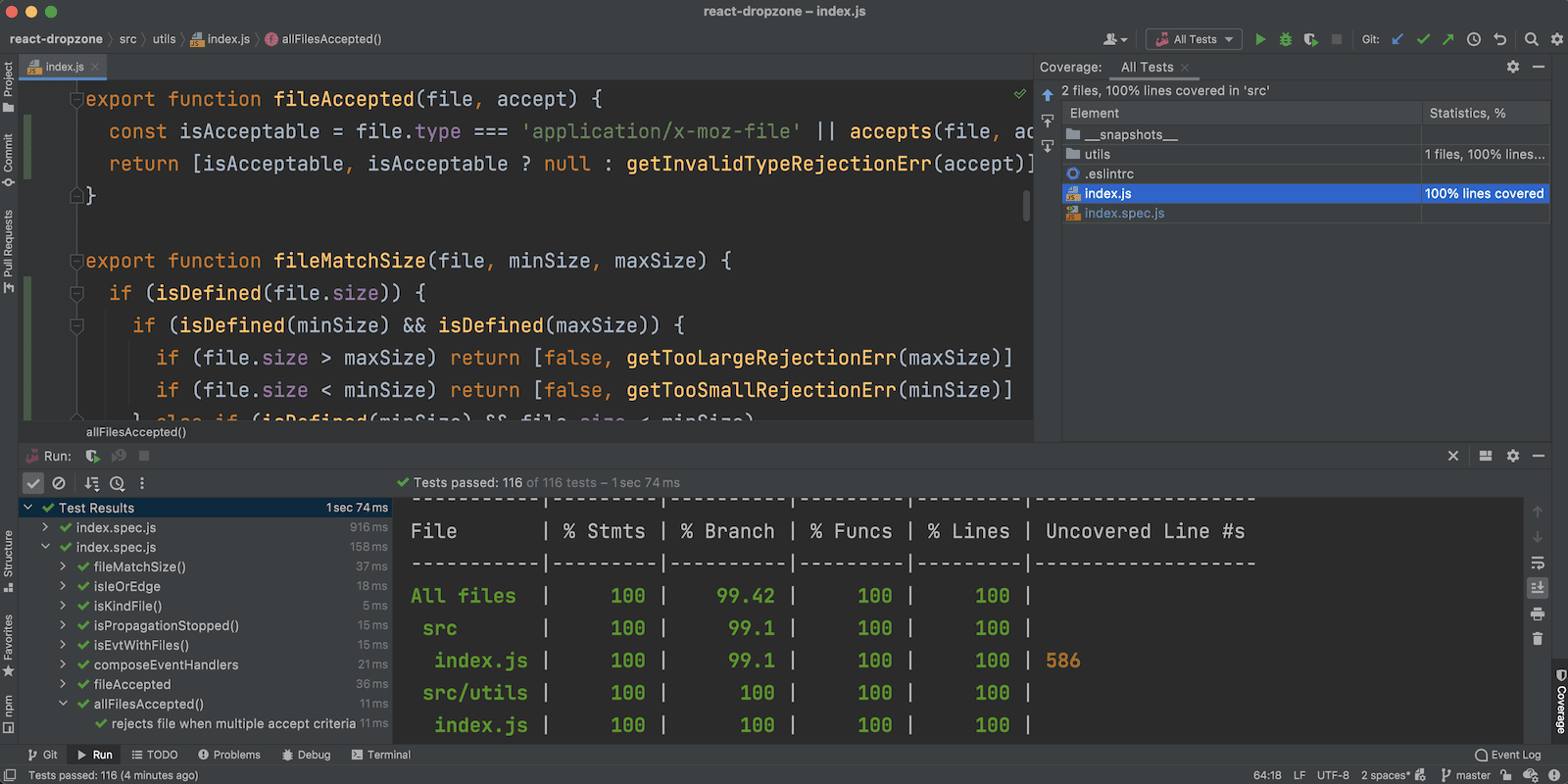Toggle scroll to end of console
Screen dimensions: 1568x784
1538,587
